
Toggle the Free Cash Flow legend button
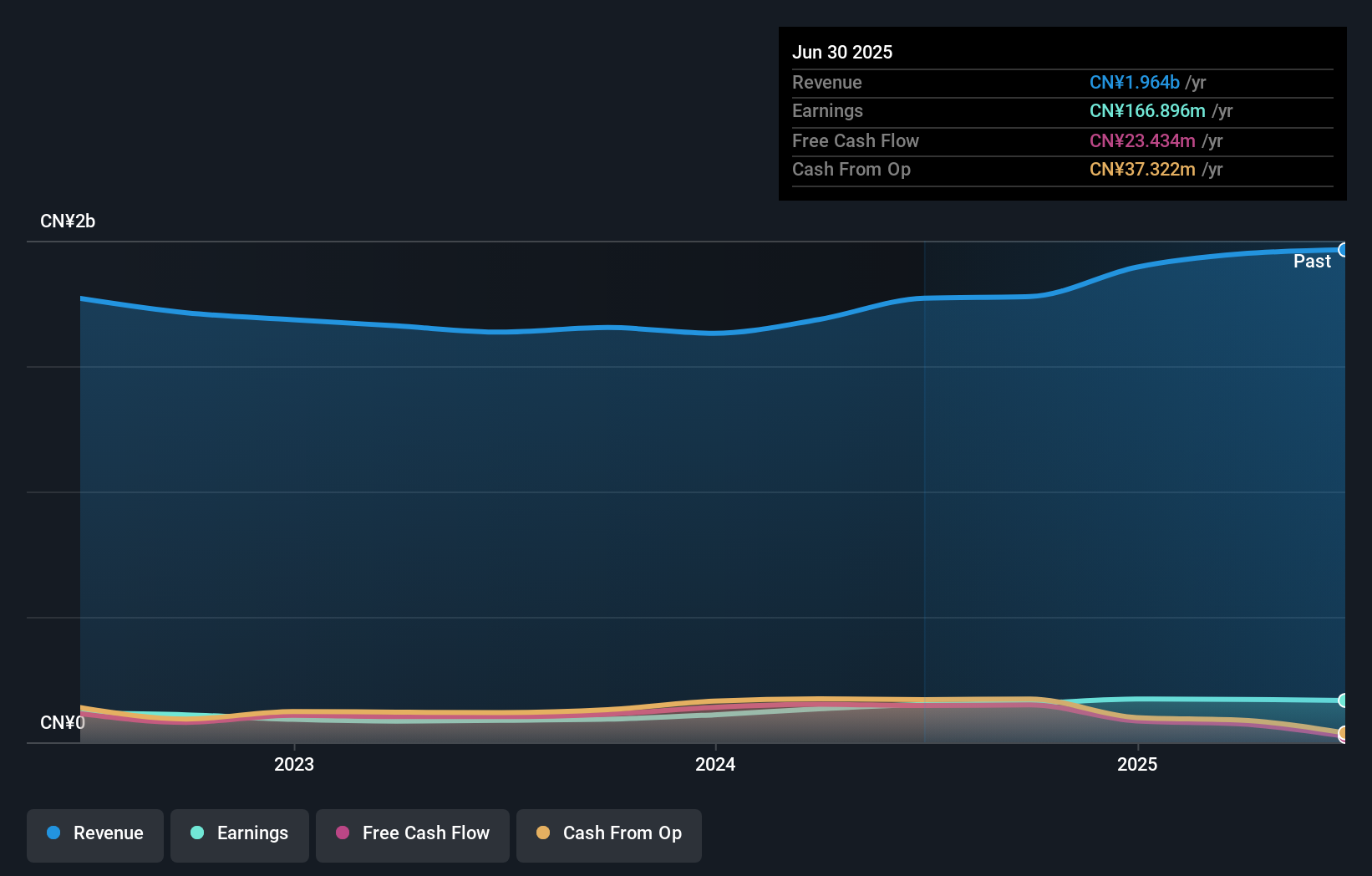click(413, 835)
